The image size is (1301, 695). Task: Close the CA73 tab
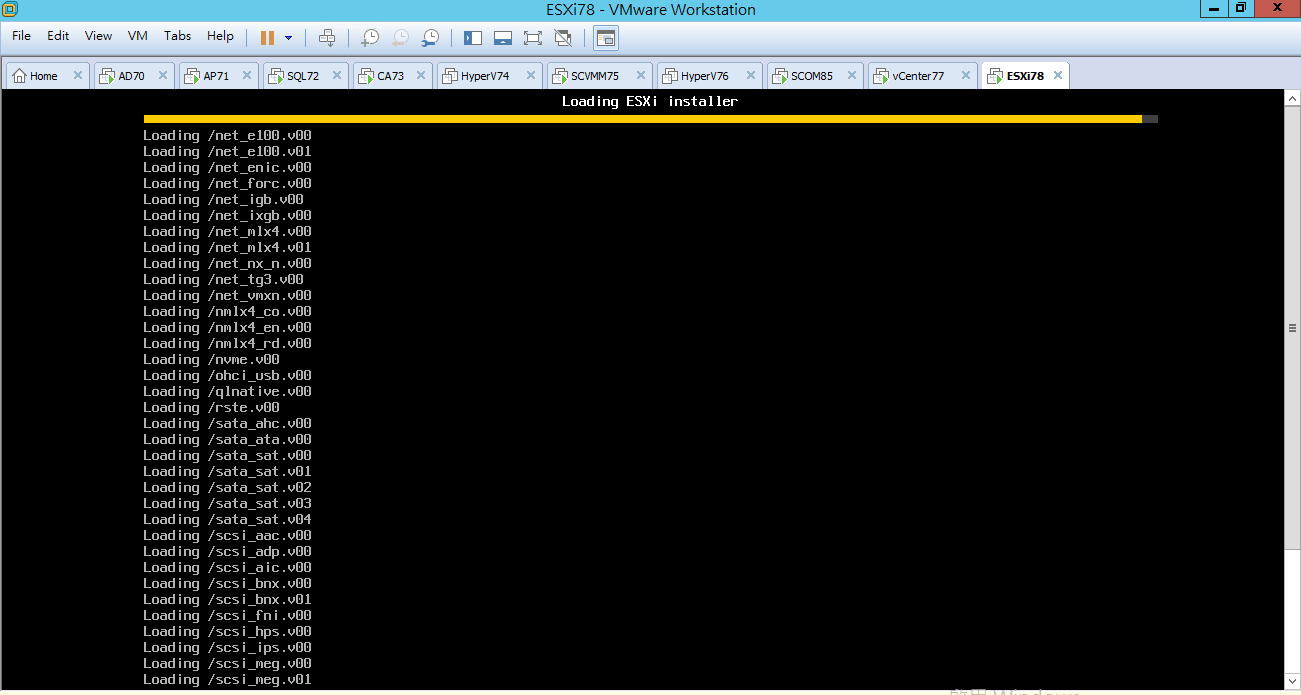point(422,75)
